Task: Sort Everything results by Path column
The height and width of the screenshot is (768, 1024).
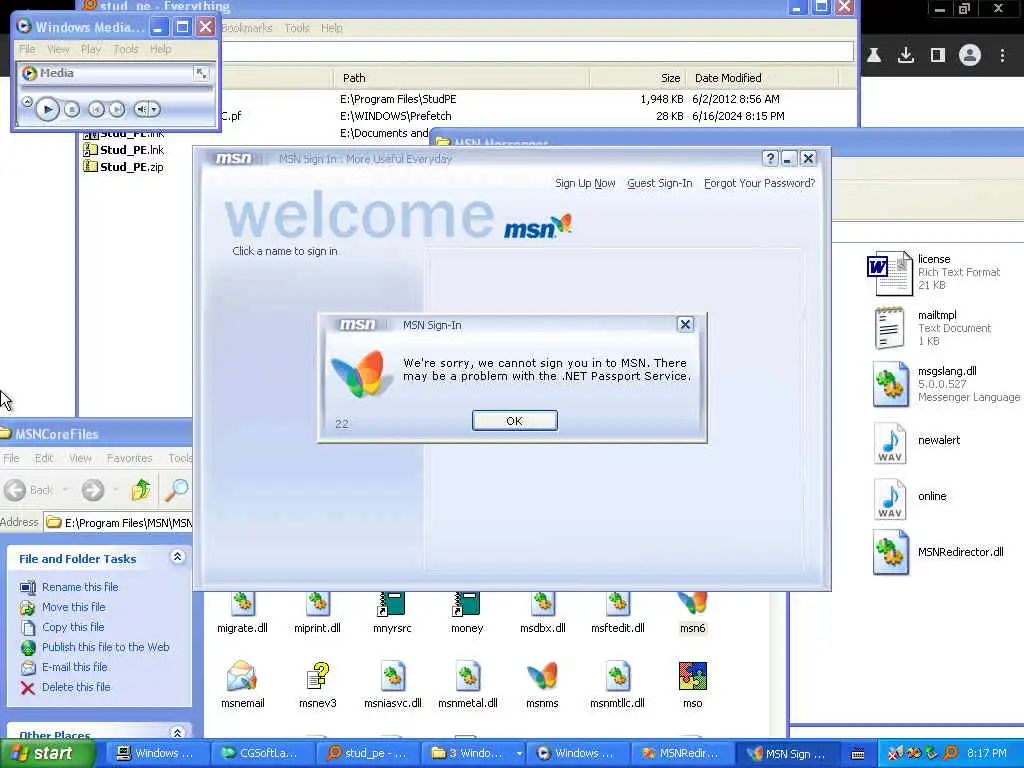Action: click(461, 78)
